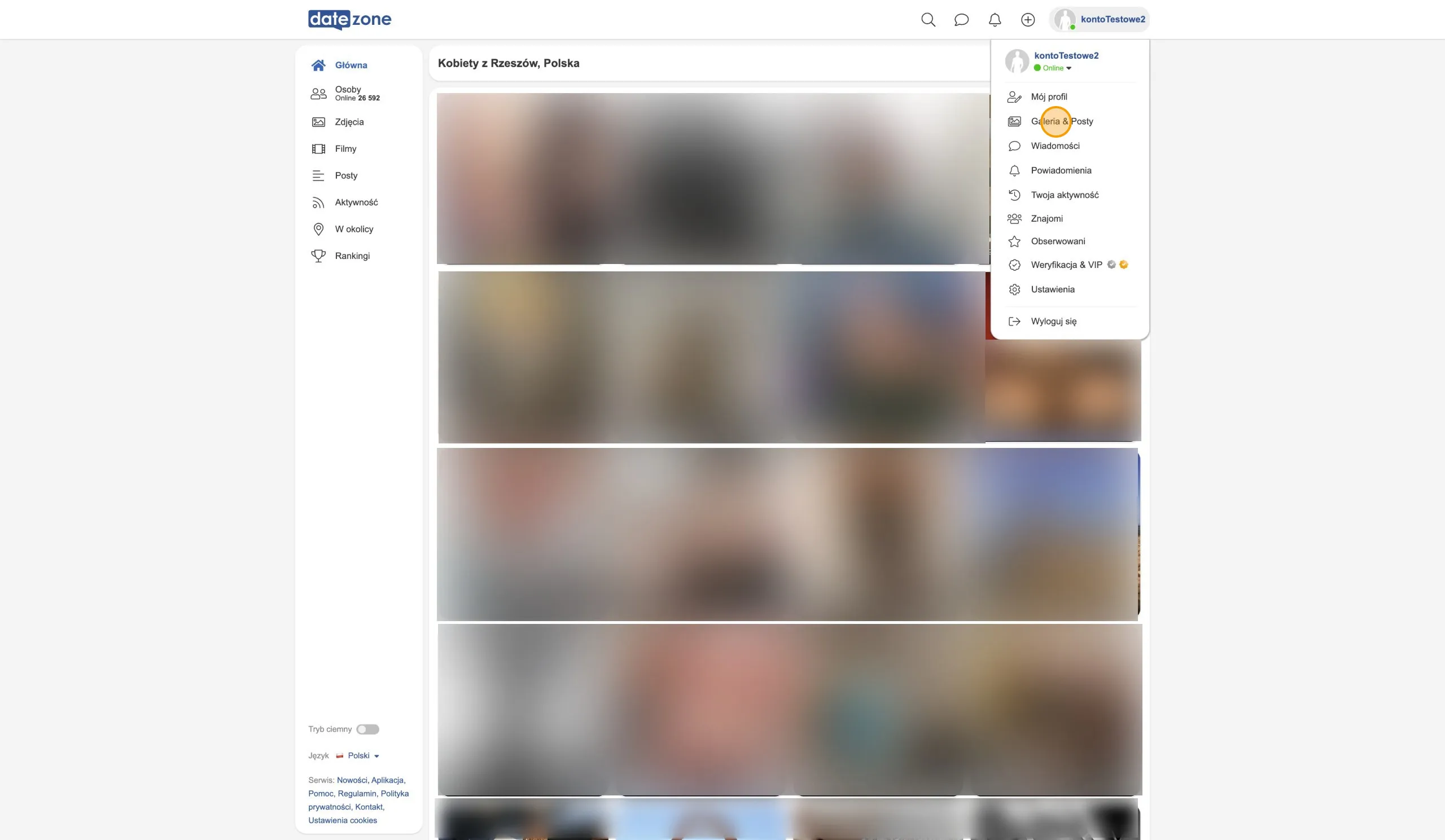Viewport: 1445px width, 840px height.
Task: Toggle the Tryb ciemny switch
Action: (367, 729)
